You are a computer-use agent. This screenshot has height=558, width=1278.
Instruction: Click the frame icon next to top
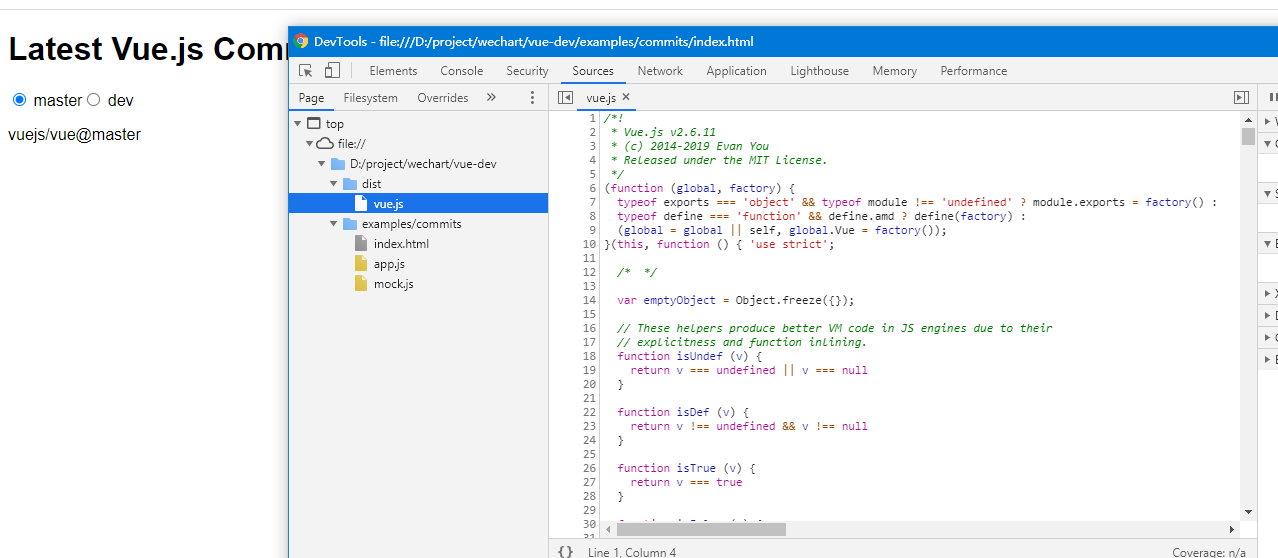314,124
